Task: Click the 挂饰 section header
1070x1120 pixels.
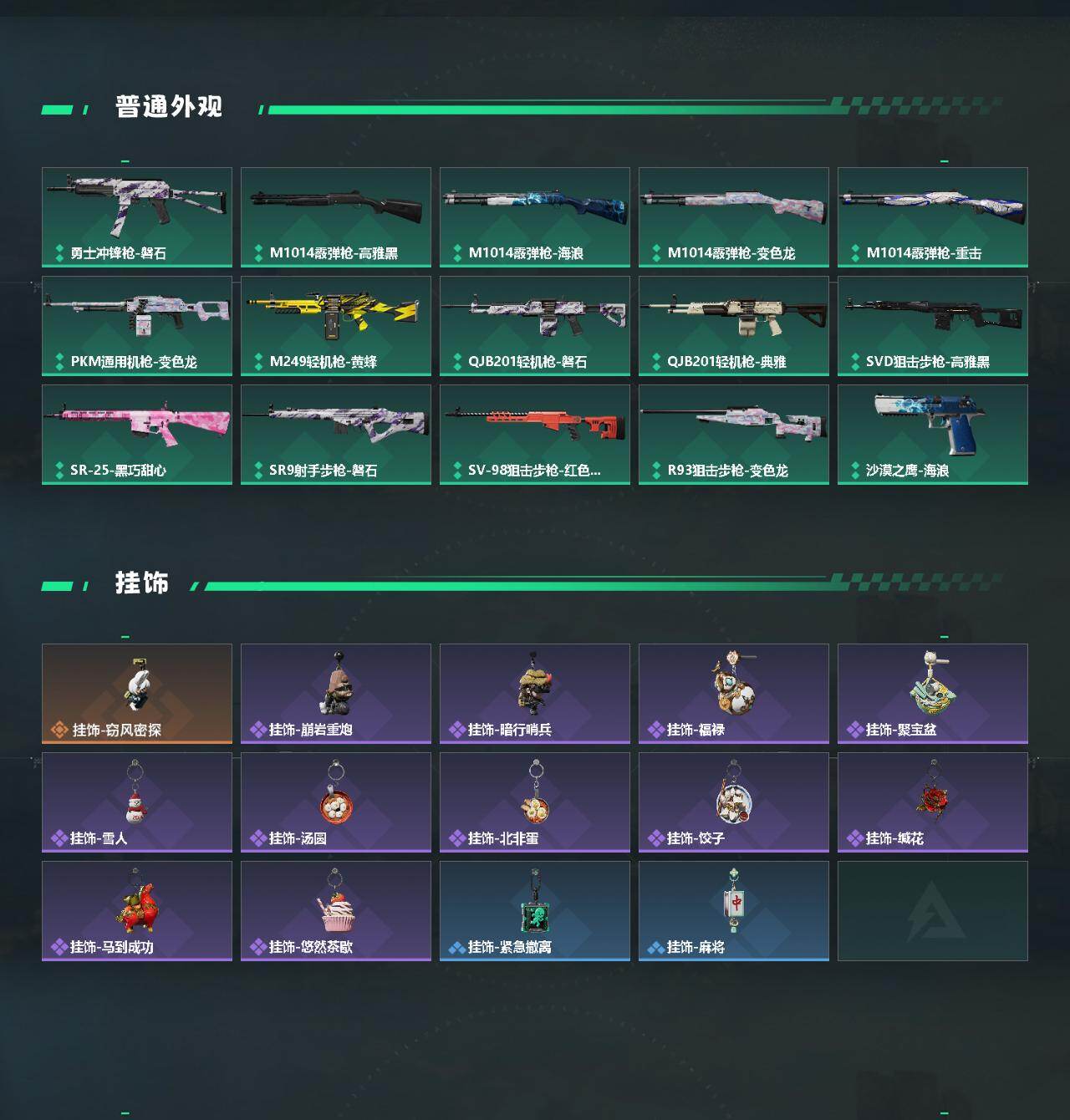Action: (x=142, y=583)
